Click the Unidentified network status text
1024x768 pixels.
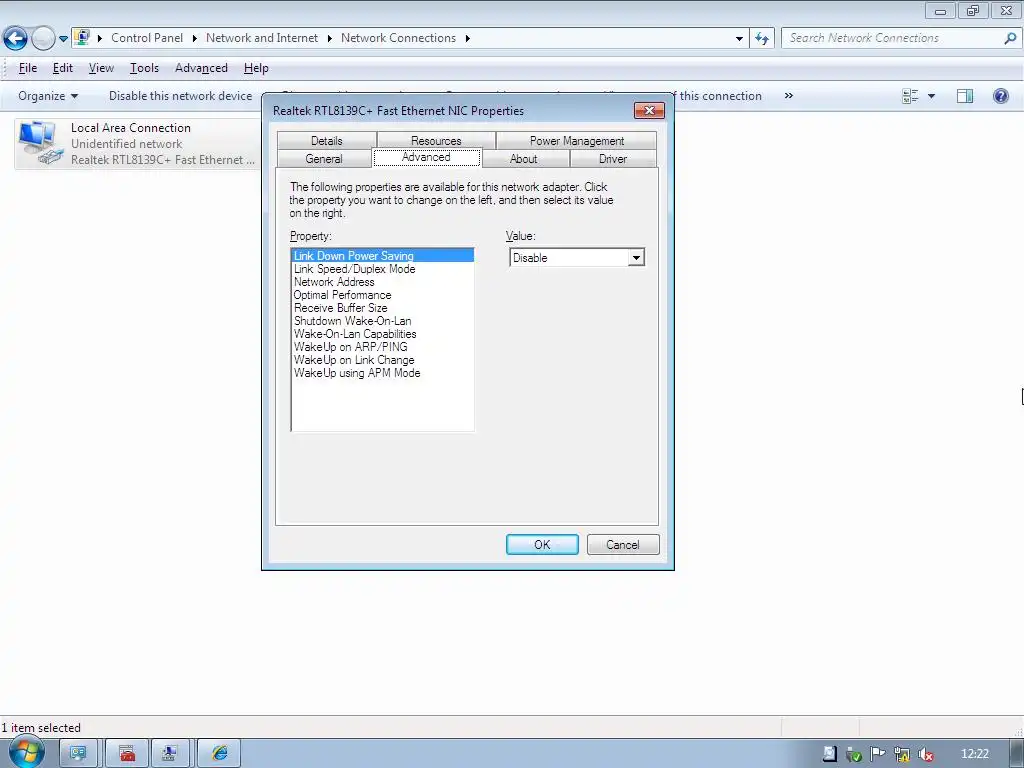127,144
